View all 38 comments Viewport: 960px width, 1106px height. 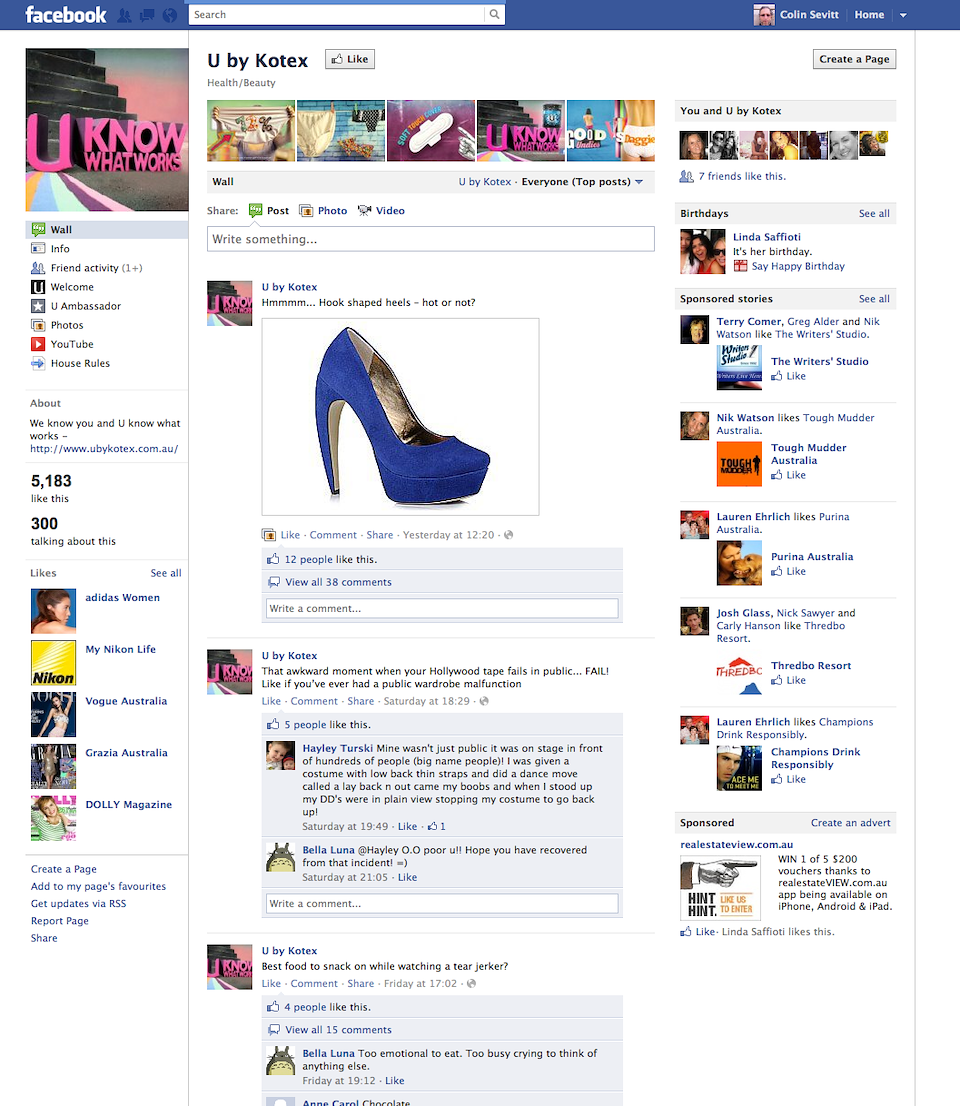[x=338, y=582]
